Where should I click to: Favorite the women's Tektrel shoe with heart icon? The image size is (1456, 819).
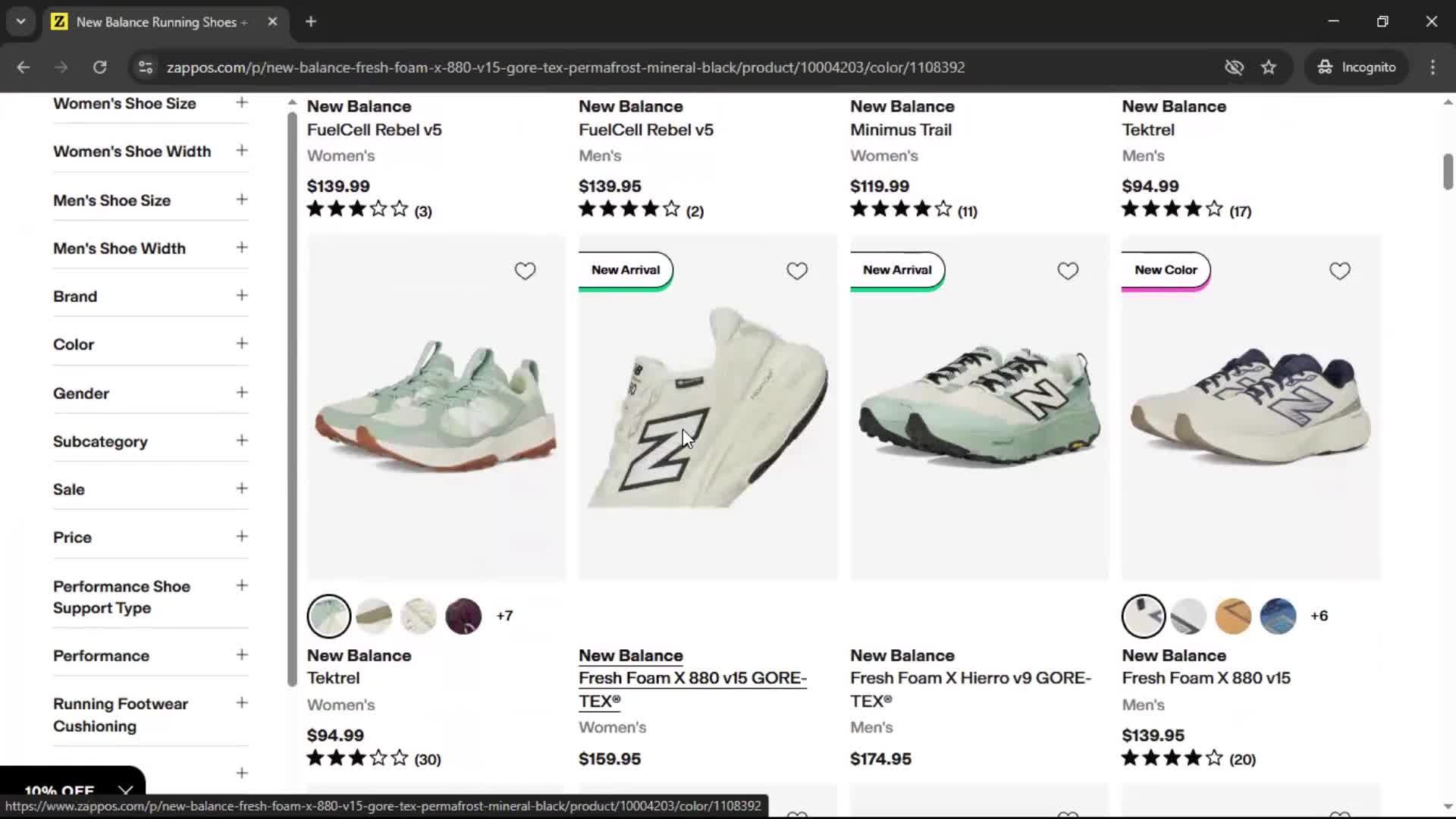[525, 271]
